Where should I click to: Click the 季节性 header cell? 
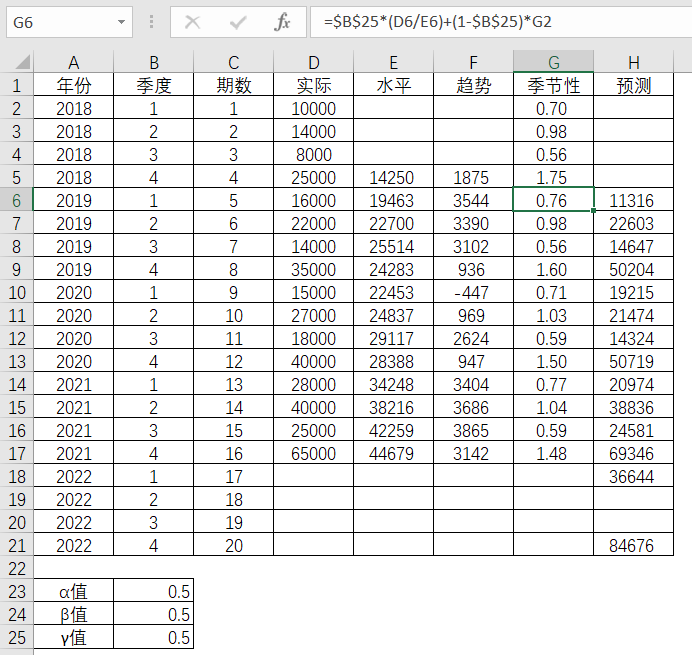coord(553,86)
